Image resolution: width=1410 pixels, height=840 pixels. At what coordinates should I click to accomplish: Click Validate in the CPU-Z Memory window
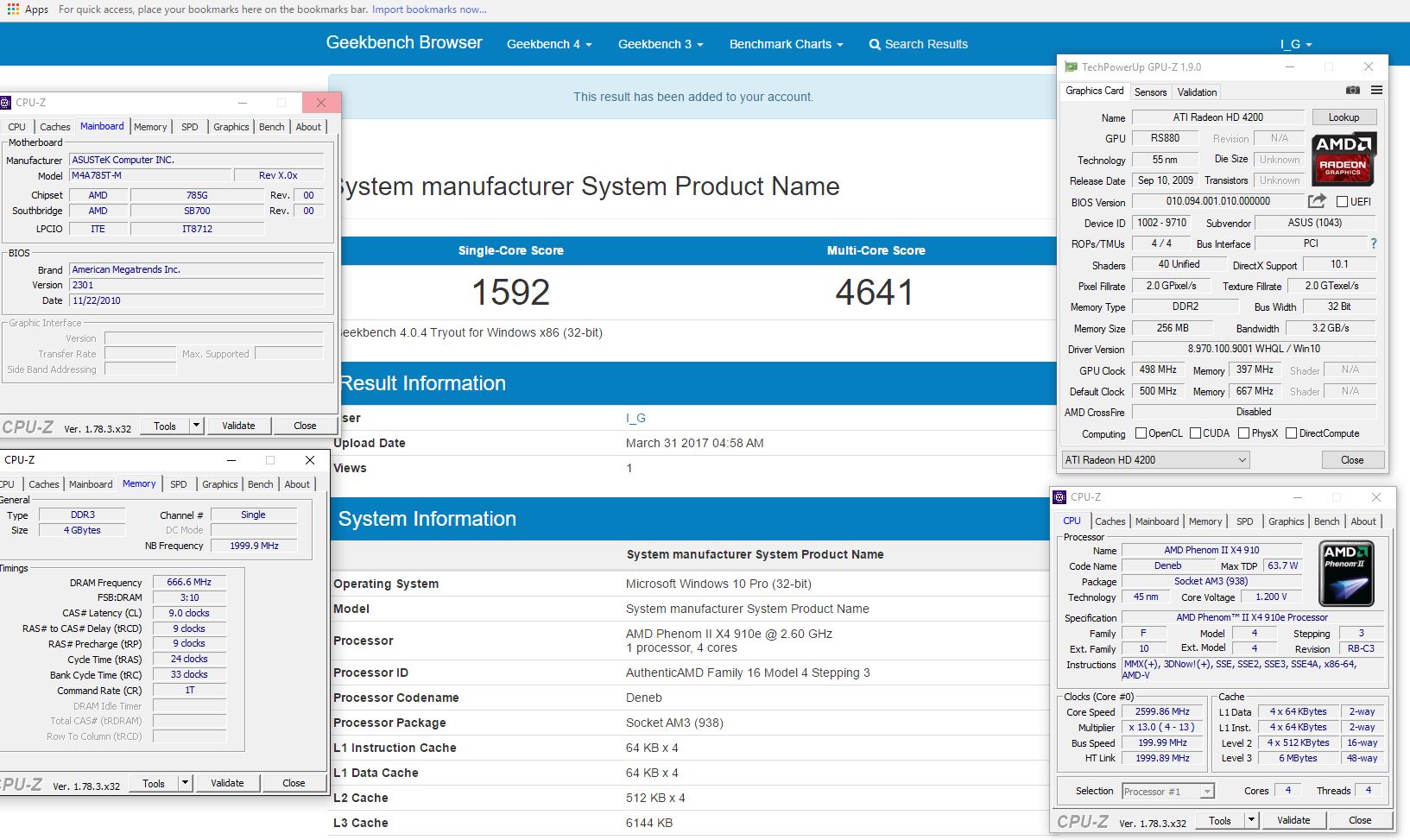227,783
